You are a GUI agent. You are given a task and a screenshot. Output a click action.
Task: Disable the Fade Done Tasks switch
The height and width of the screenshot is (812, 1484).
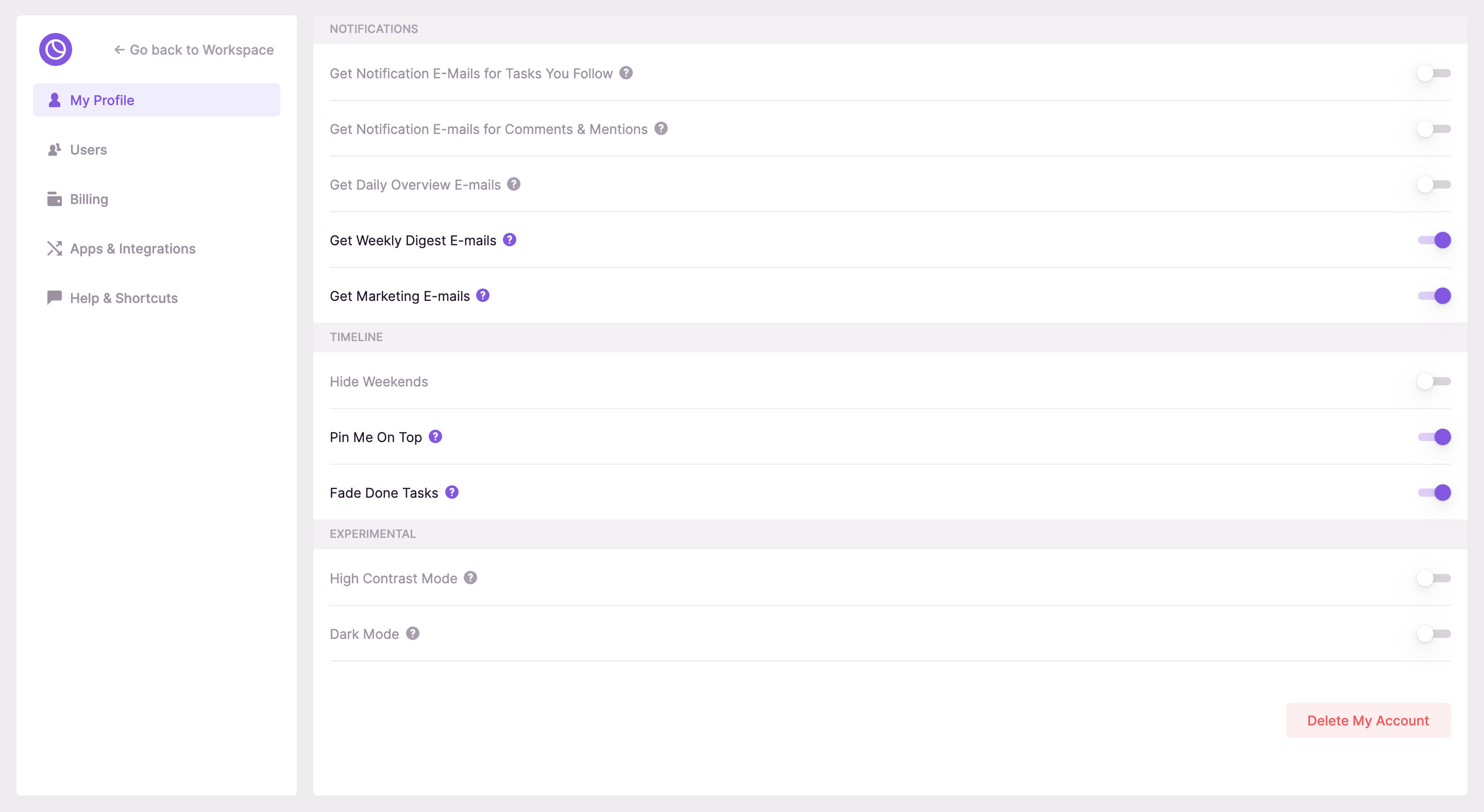point(1434,493)
